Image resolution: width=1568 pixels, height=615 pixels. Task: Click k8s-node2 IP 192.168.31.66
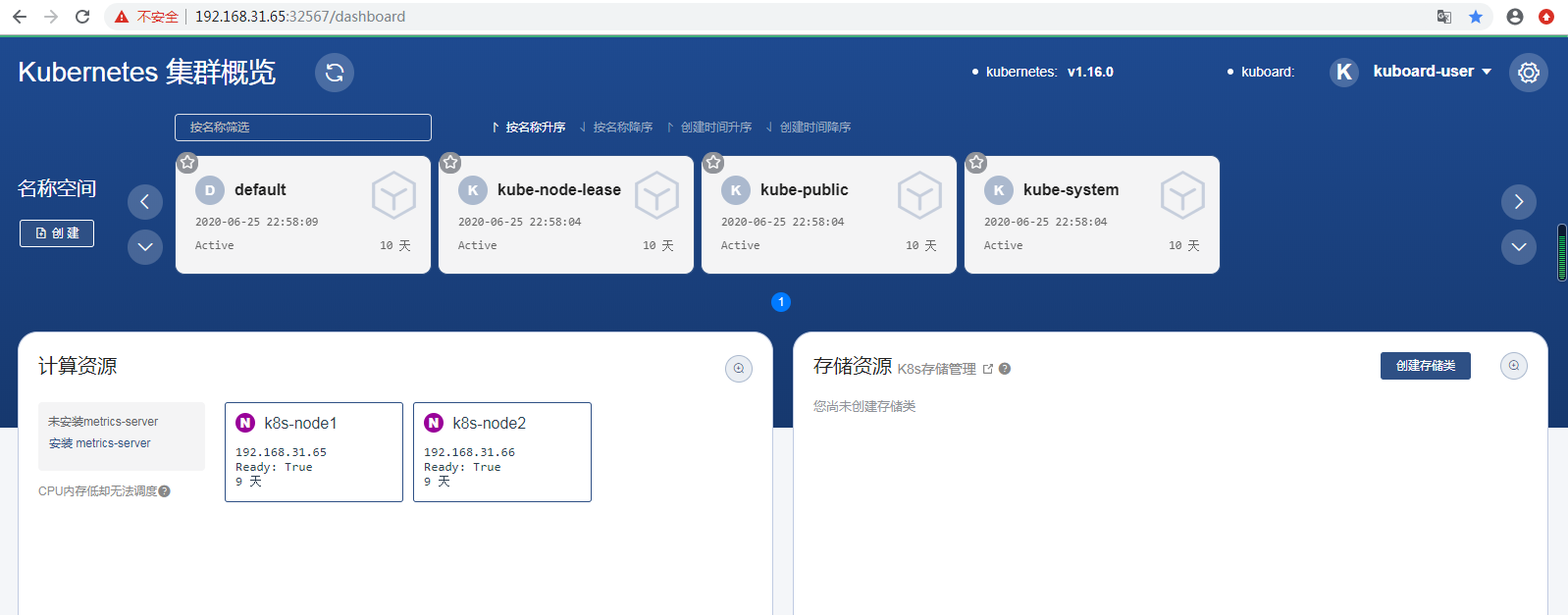pyautogui.click(x=469, y=452)
